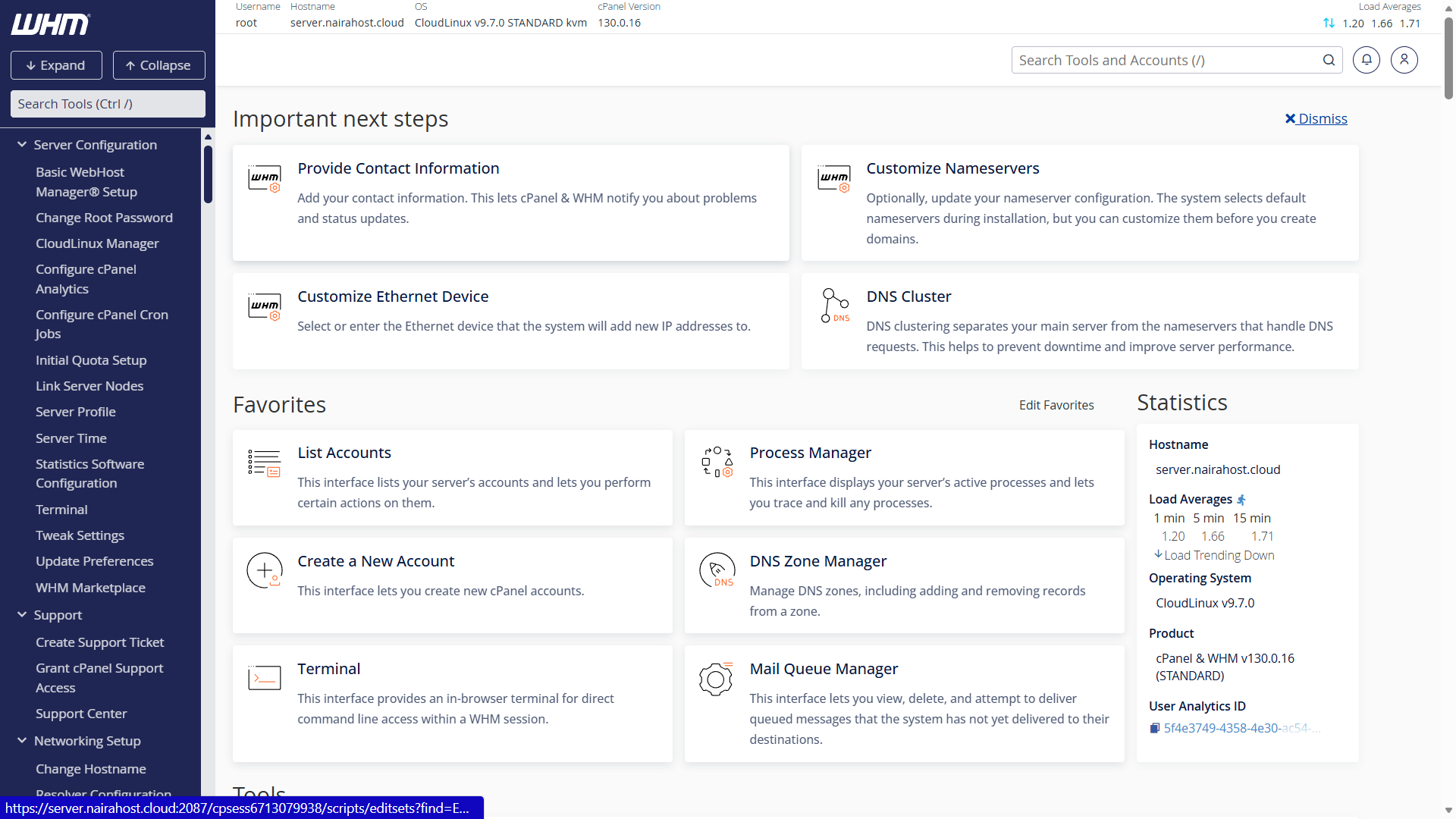Viewport: 1456px width, 819px height.
Task: Dismiss the Important next steps panel
Action: 1316,118
